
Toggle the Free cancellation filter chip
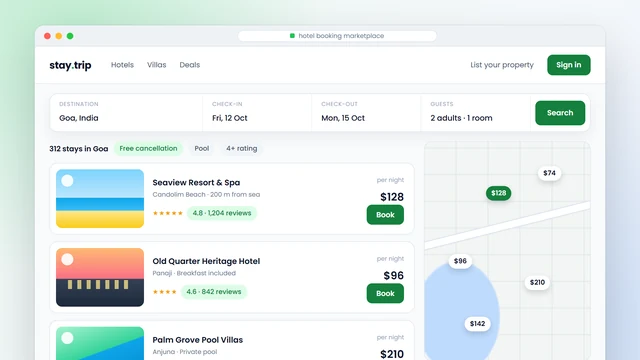tap(148, 149)
